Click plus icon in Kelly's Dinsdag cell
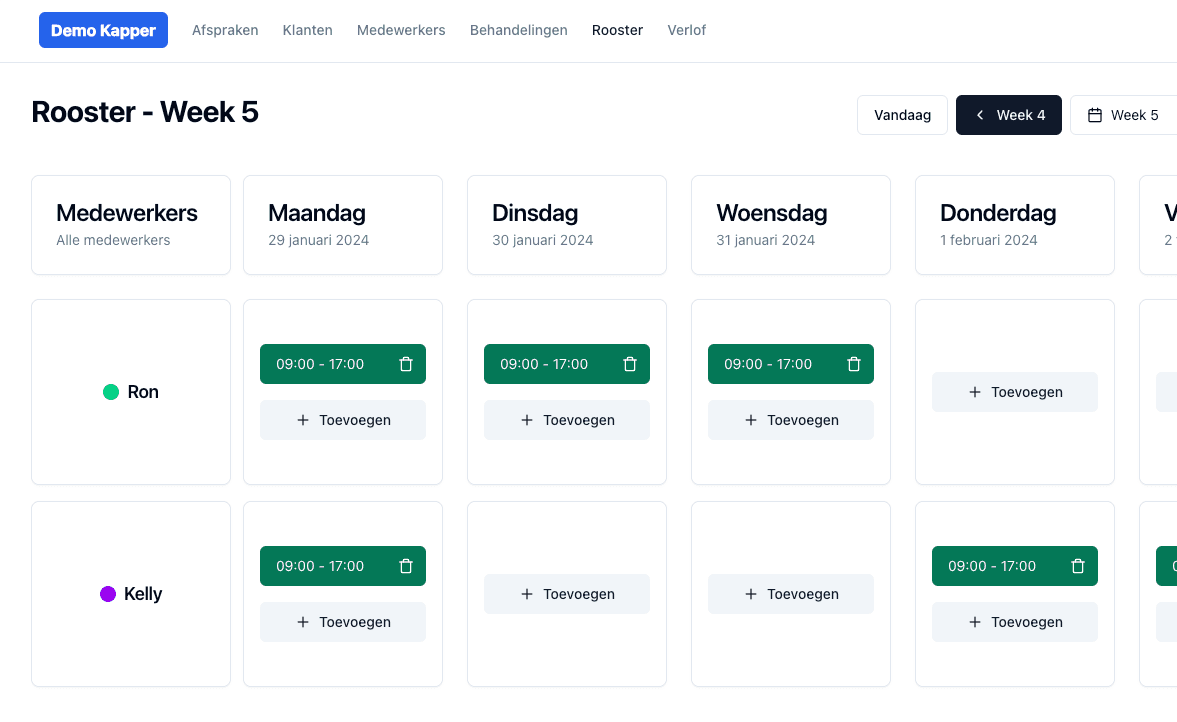 click(x=527, y=594)
